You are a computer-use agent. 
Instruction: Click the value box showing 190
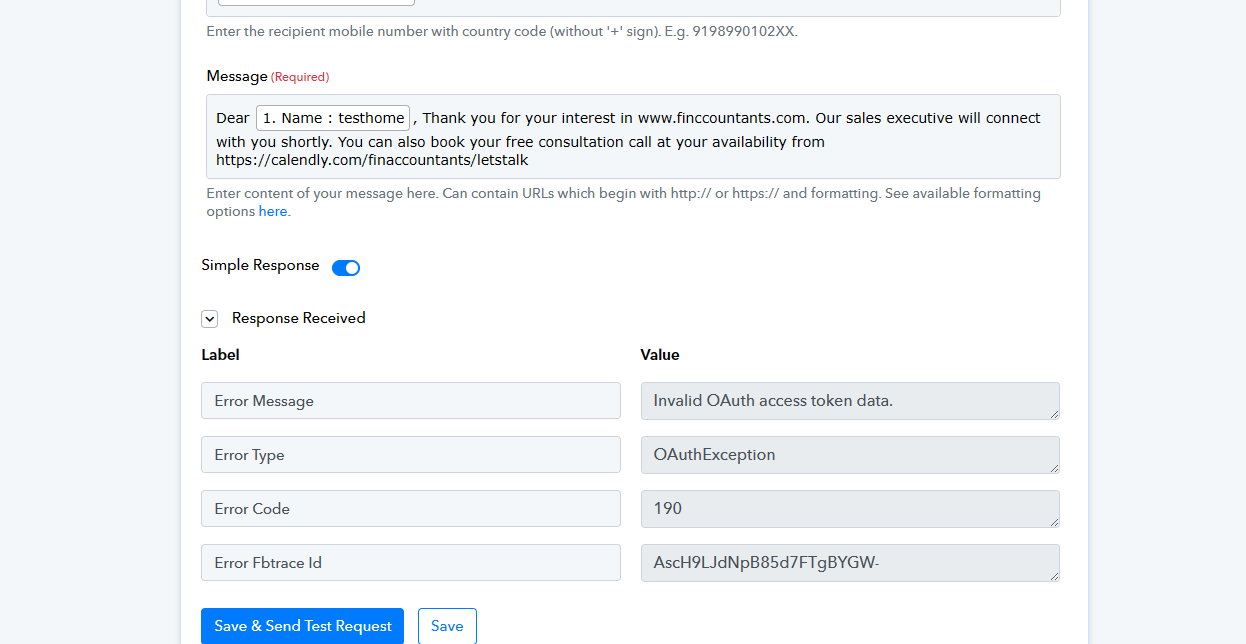pyautogui.click(x=850, y=509)
